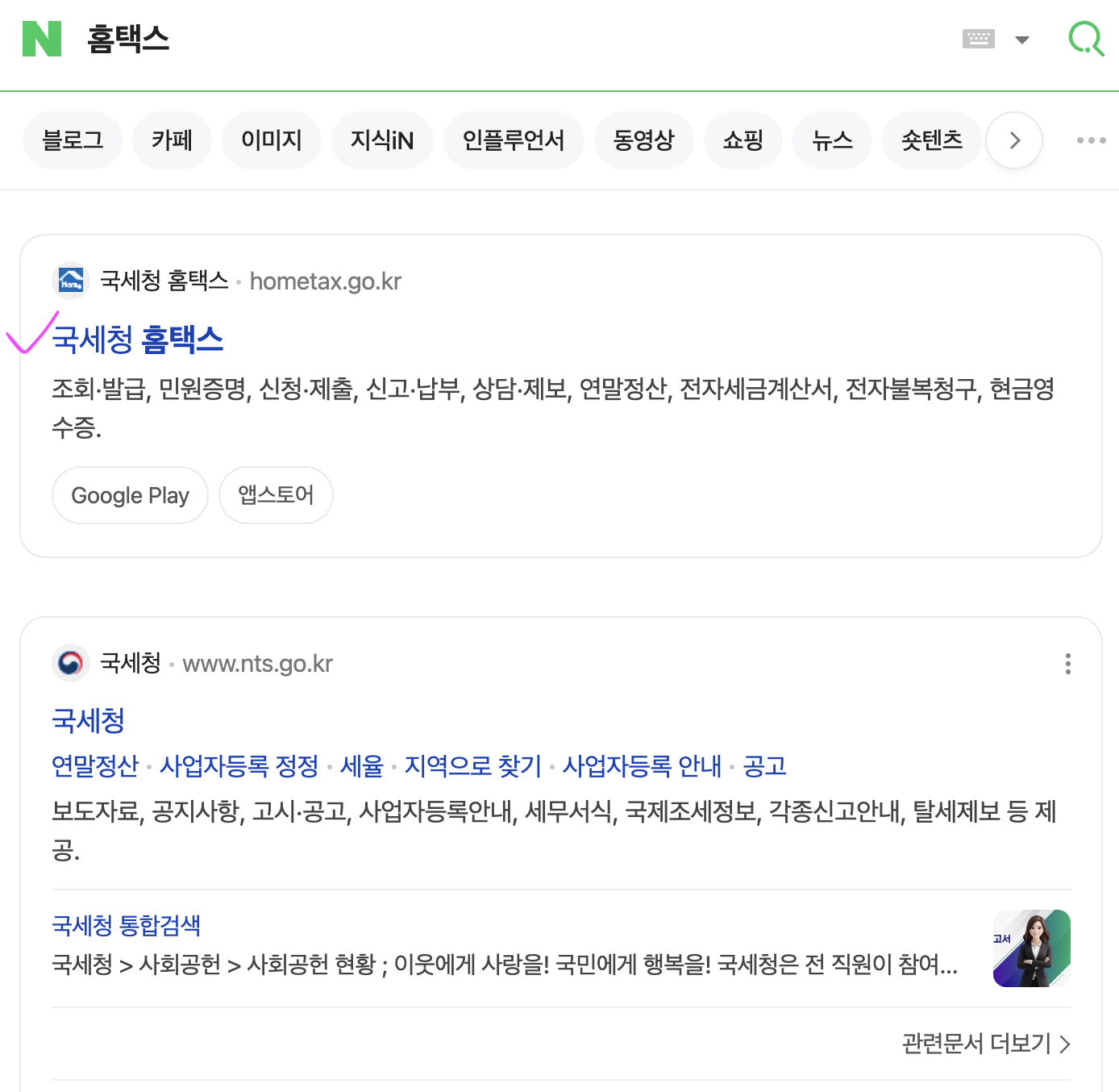Click the 사회공헌 현황 description text
The height and width of the screenshot is (1092, 1119).
tap(505, 965)
